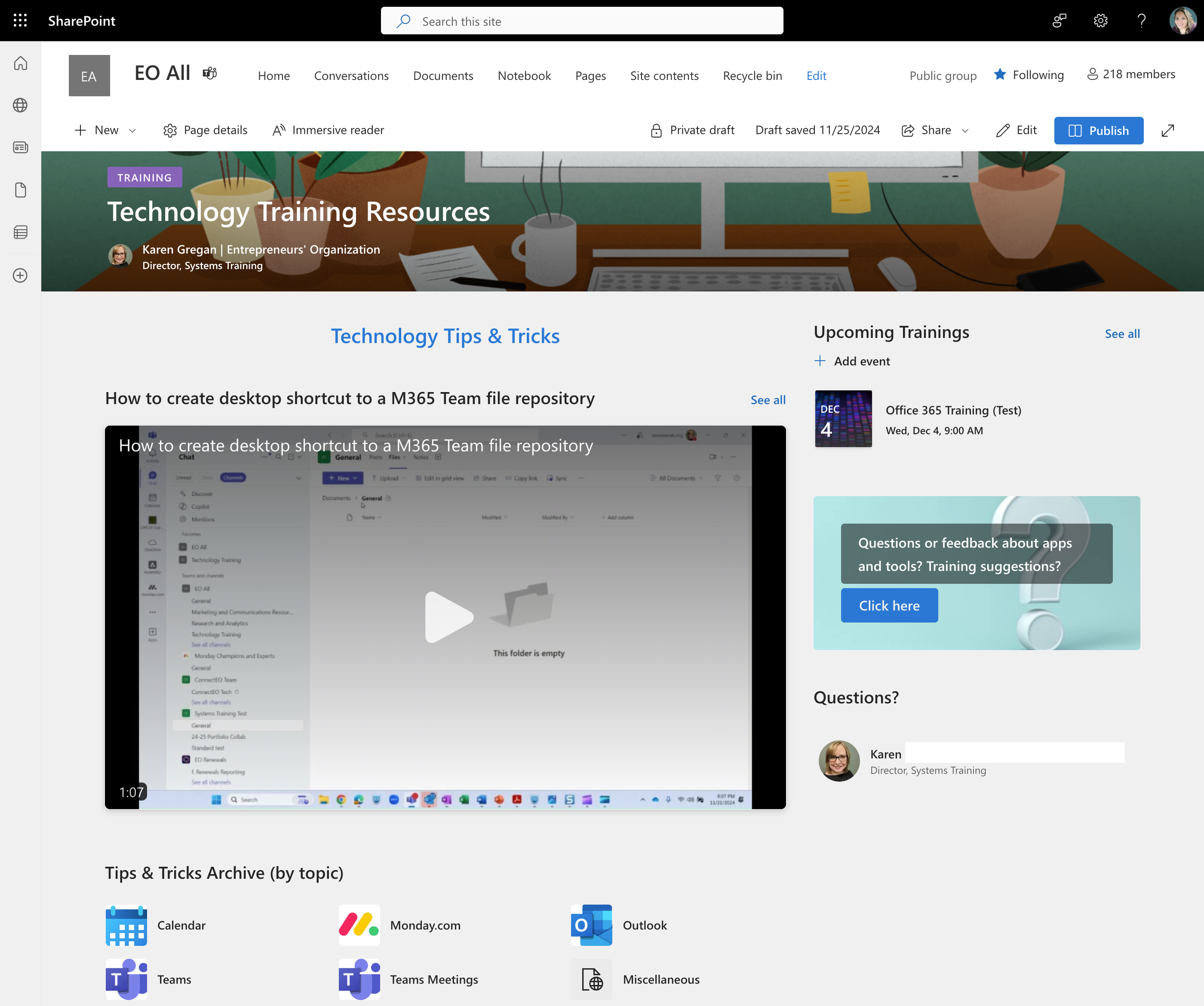Screen dimensions: 1204x1006
Task: Open the news icon in left sidebar
Action: click(20, 147)
